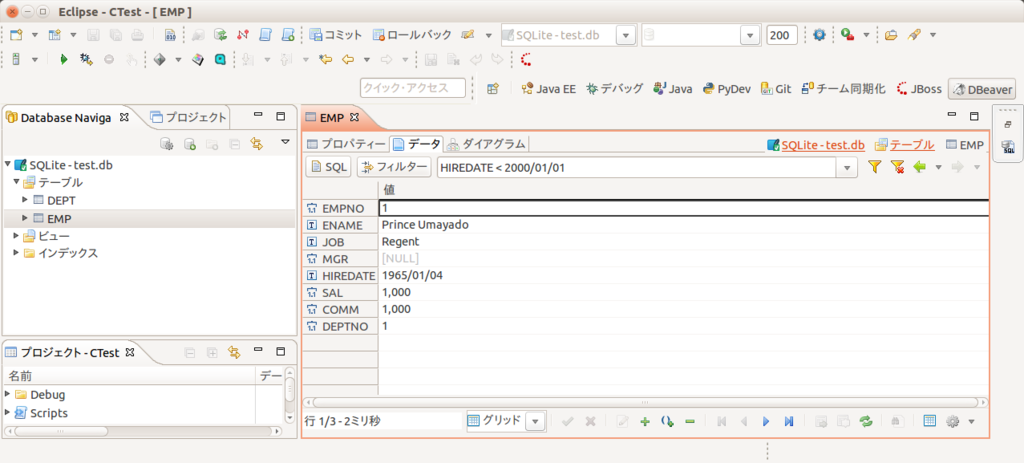The height and width of the screenshot is (463, 1024).
Task: Open the filter history dropdown arrow
Action: 848,168
